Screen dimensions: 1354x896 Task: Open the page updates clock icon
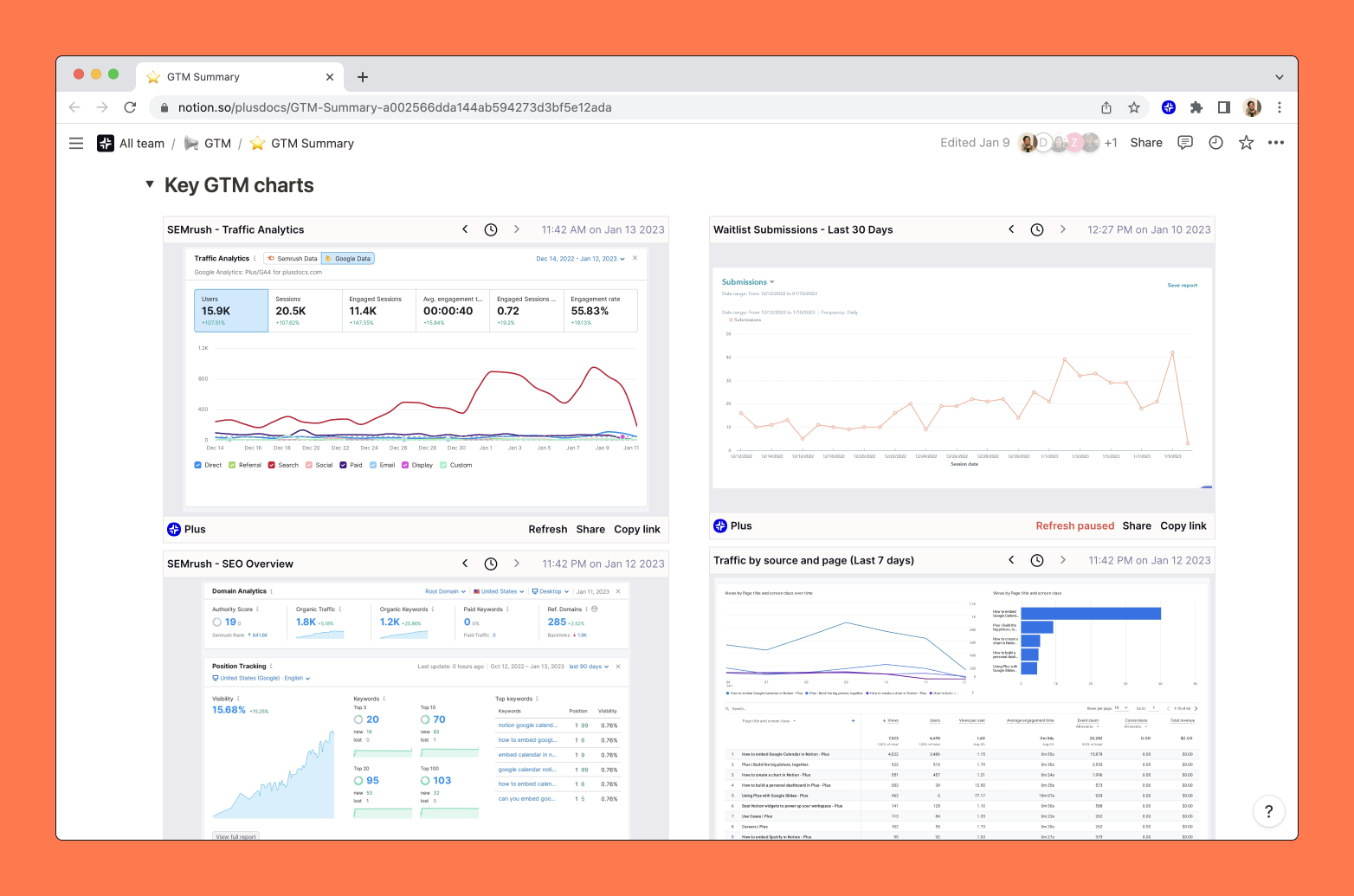click(1215, 143)
